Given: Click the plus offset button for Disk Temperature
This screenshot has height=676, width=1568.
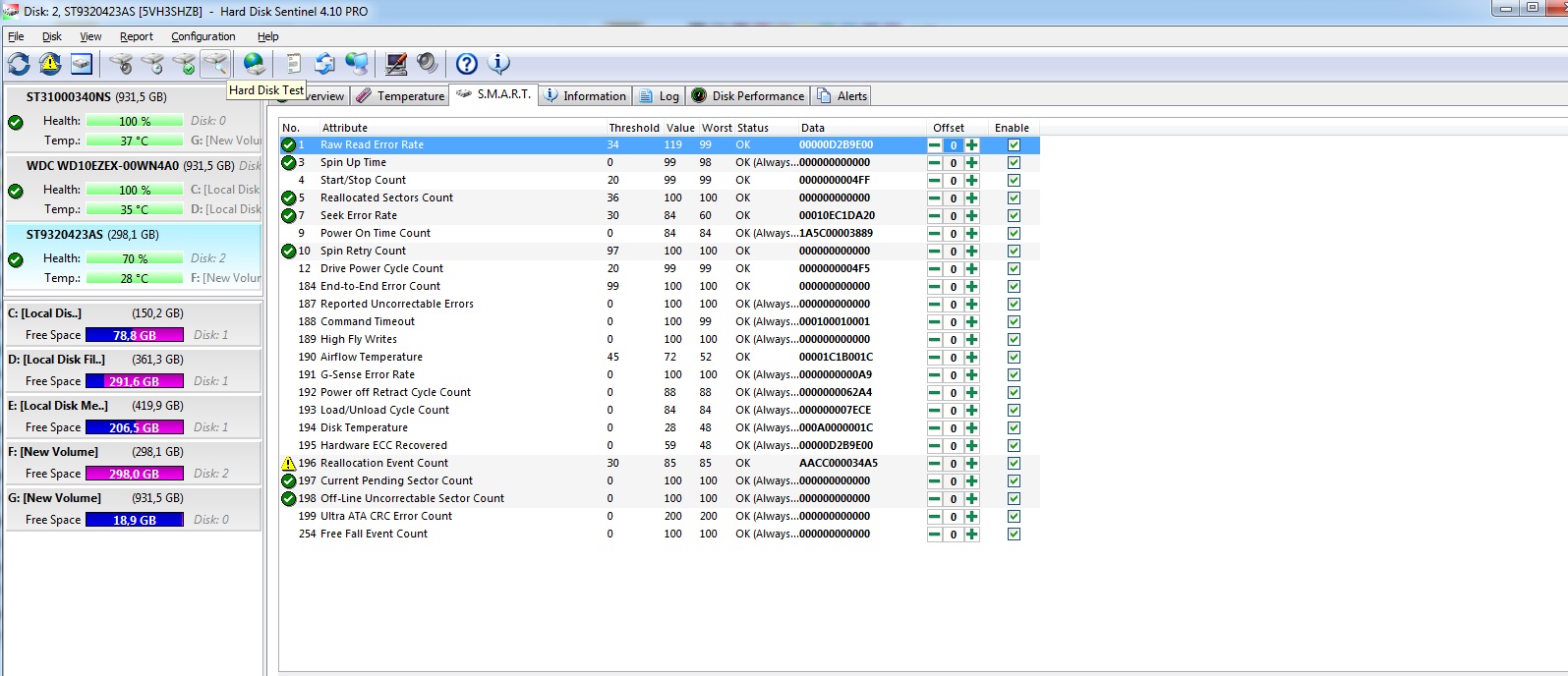Looking at the screenshot, I should coord(971,428).
